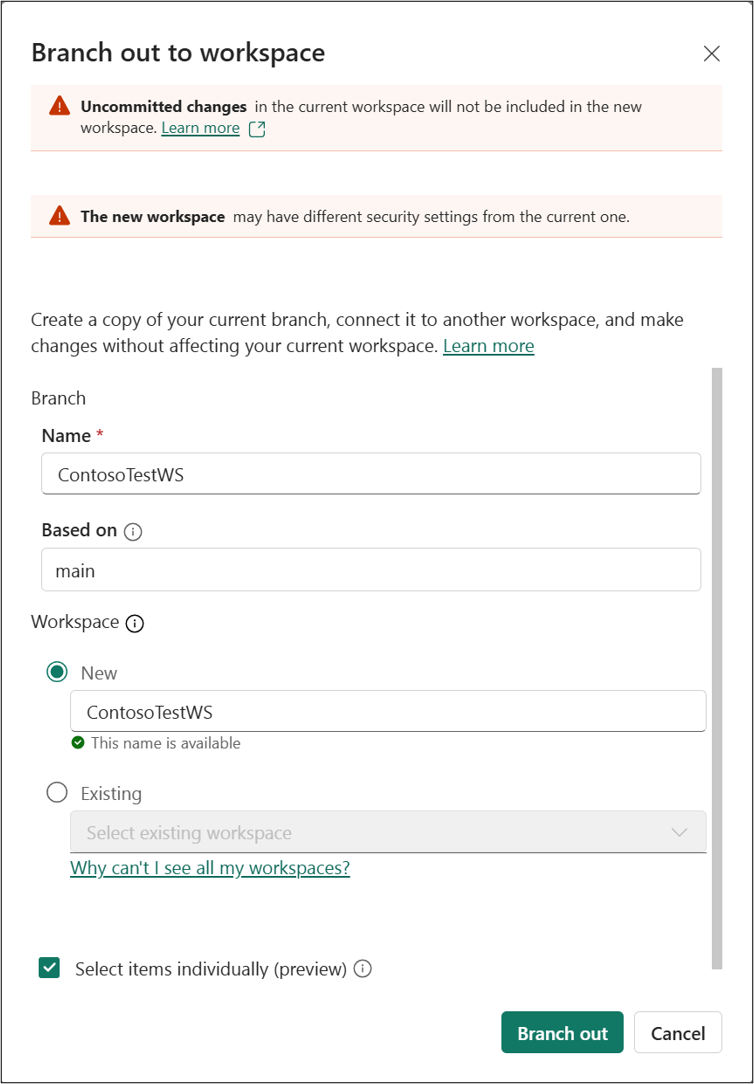Open Learn more link about branching
Viewport: 754px width, 1084px height.
click(489, 346)
